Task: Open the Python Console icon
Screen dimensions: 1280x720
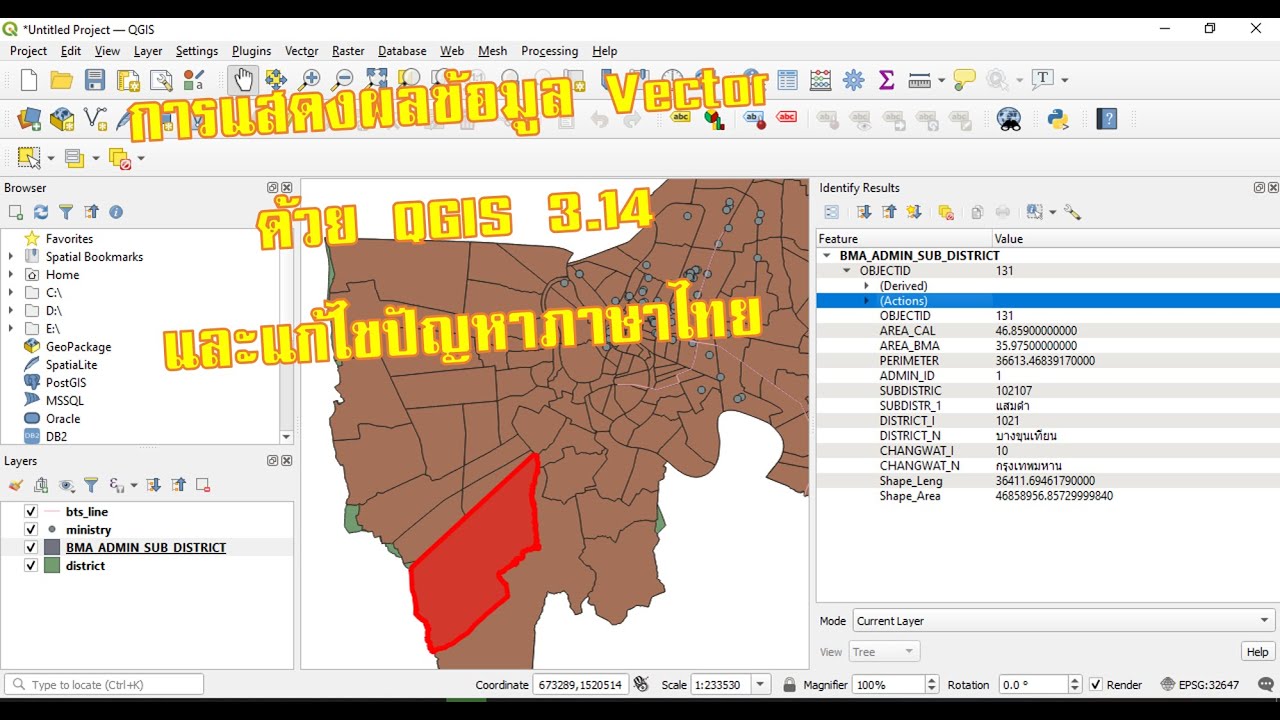Action: tap(1058, 120)
